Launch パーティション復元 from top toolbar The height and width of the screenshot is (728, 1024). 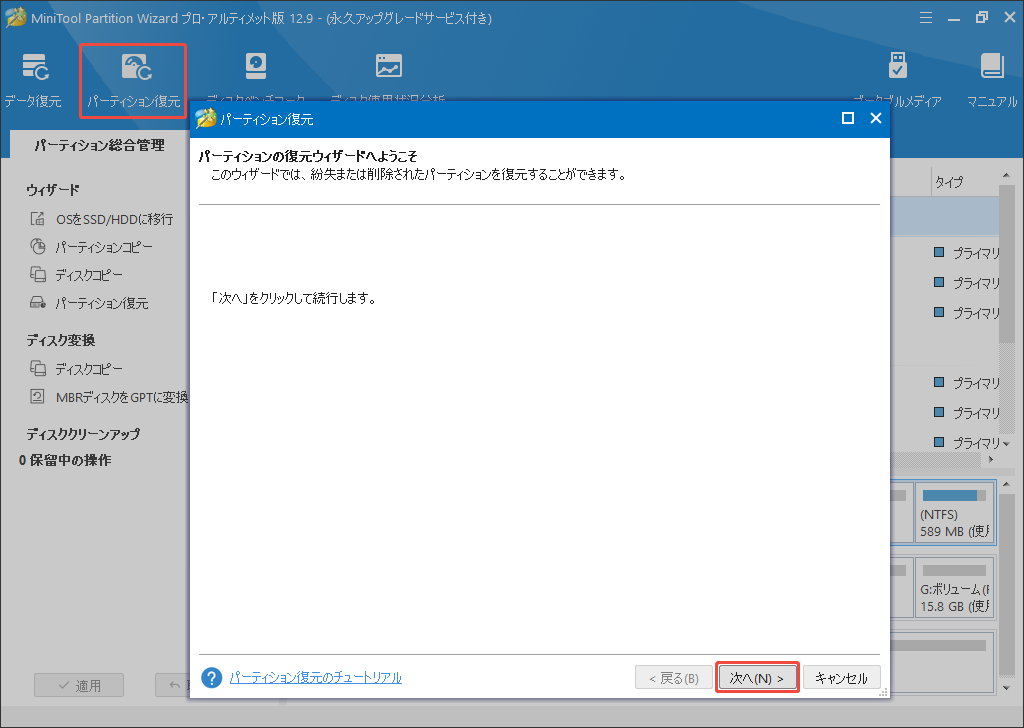click(x=133, y=80)
